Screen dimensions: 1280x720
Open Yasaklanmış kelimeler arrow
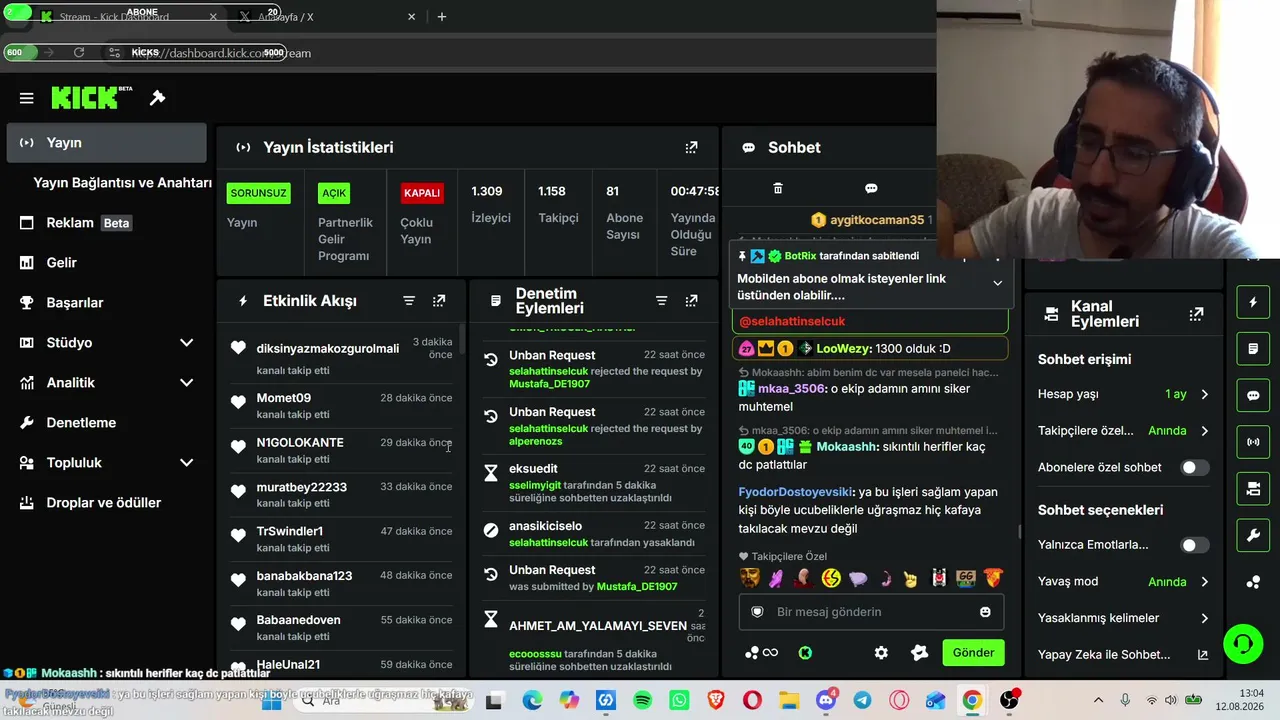1204,618
